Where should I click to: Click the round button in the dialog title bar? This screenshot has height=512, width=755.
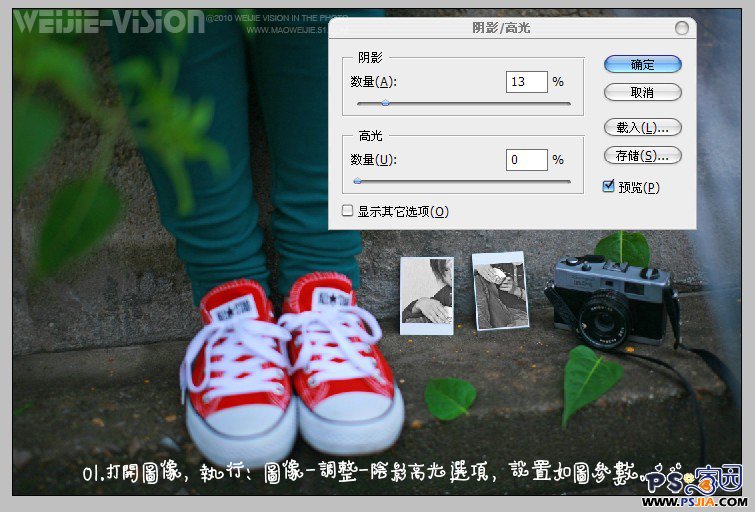pos(681,28)
